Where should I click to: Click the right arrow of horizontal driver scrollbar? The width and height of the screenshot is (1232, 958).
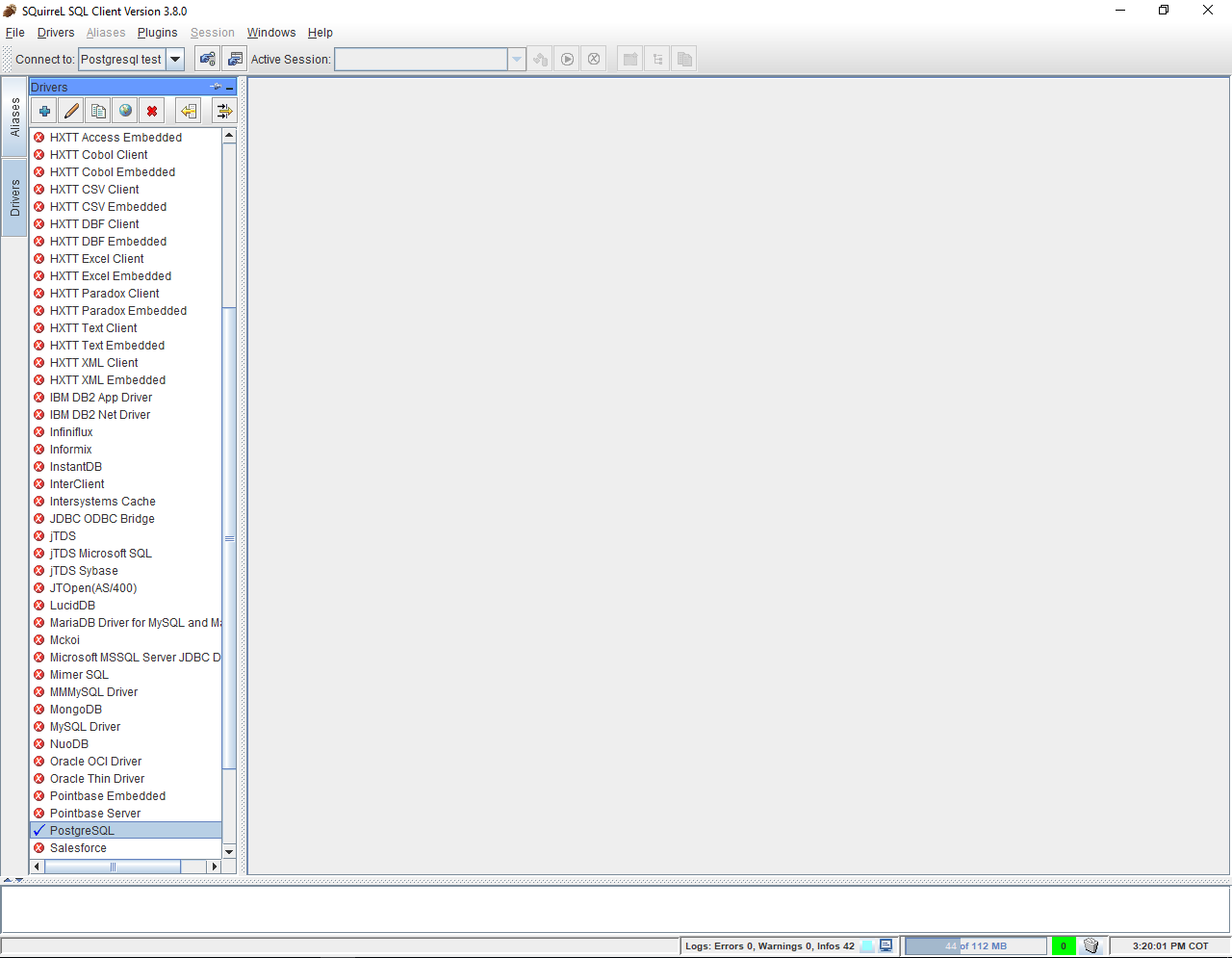215,867
